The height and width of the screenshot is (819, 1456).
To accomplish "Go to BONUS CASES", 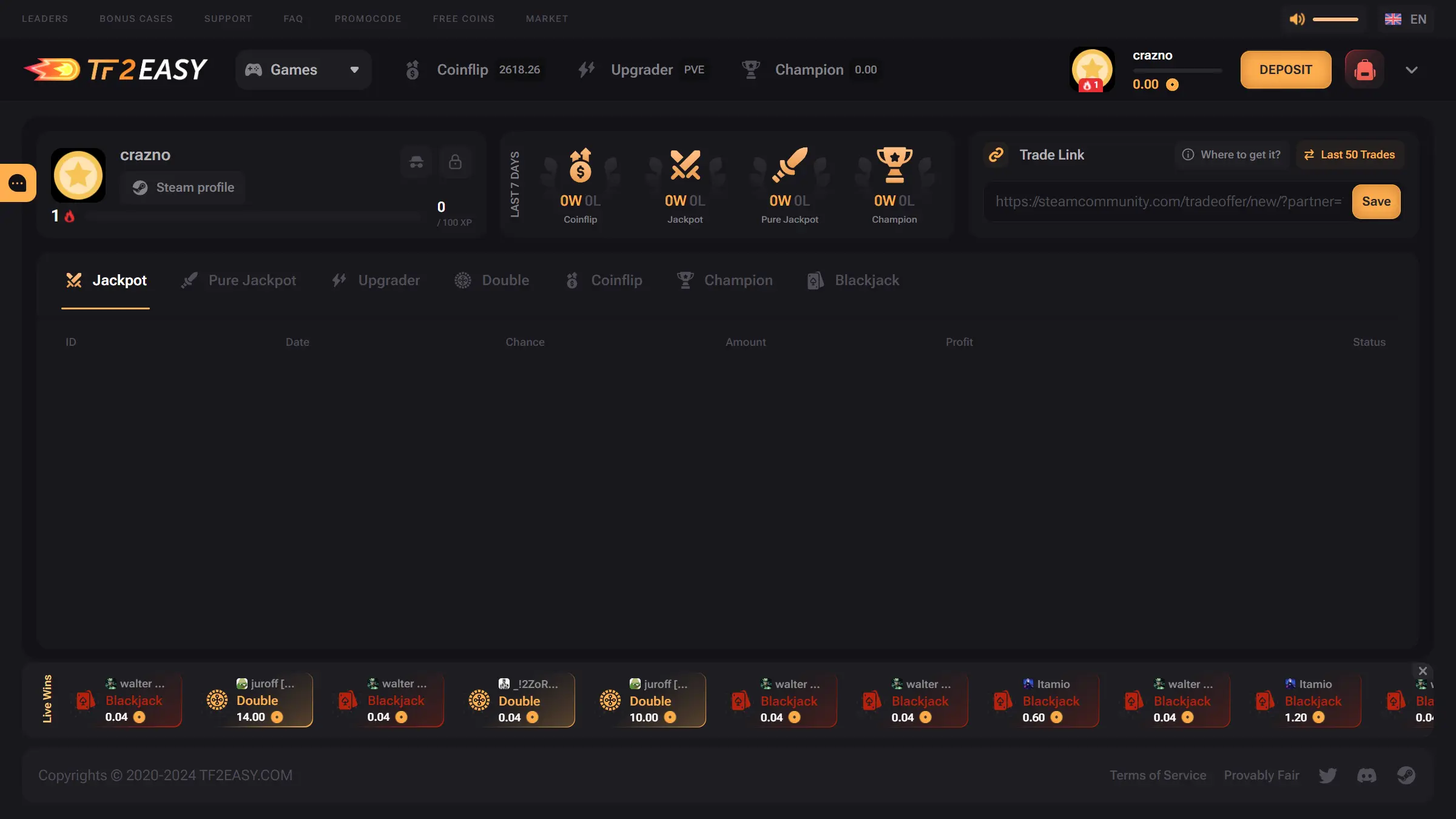I will pyautogui.click(x=136, y=19).
